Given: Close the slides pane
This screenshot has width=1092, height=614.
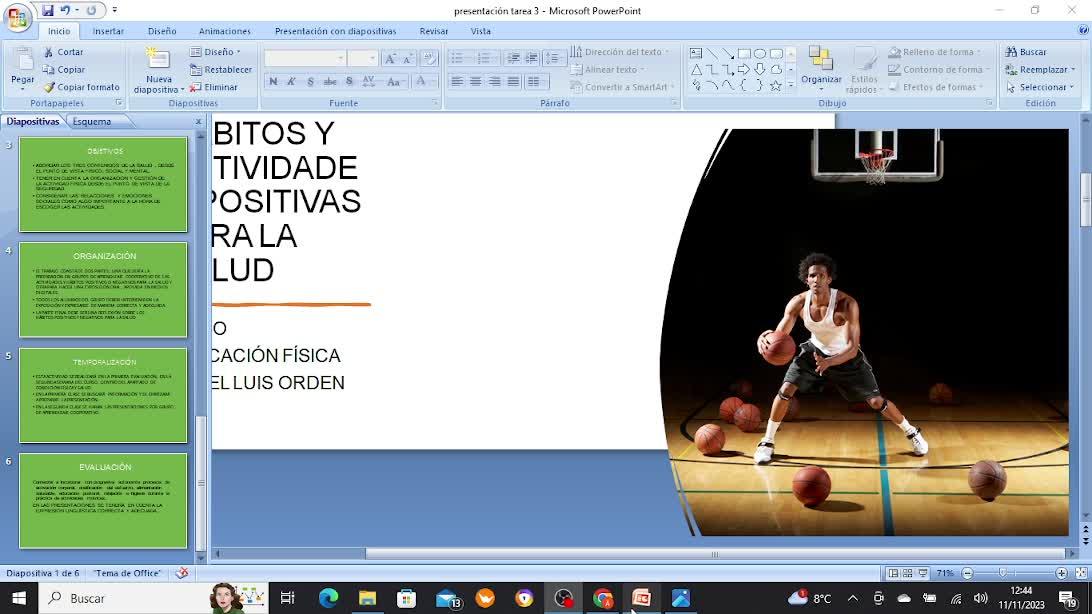Looking at the screenshot, I should (x=198, y=121).
